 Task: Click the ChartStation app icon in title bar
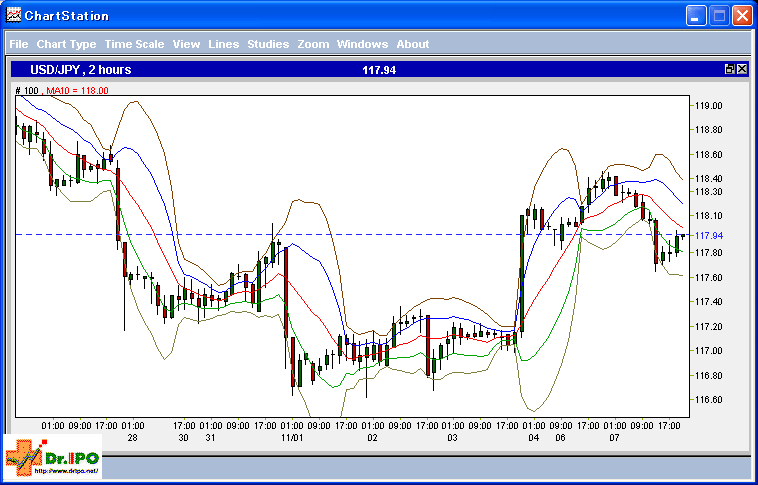14,16
